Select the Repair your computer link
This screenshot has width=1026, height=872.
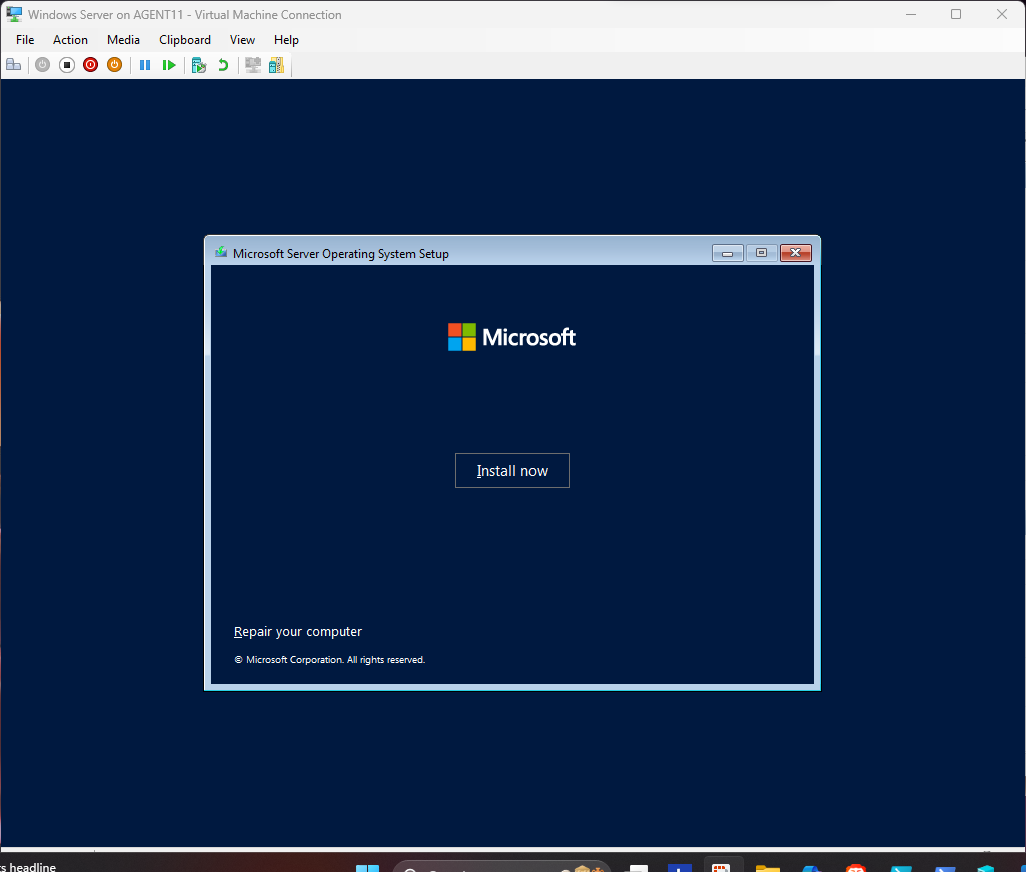coord(298,632)
